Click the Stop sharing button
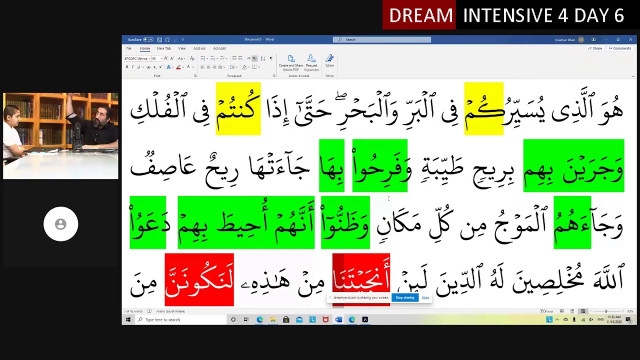The image size is (640, 360). (405, 298)
